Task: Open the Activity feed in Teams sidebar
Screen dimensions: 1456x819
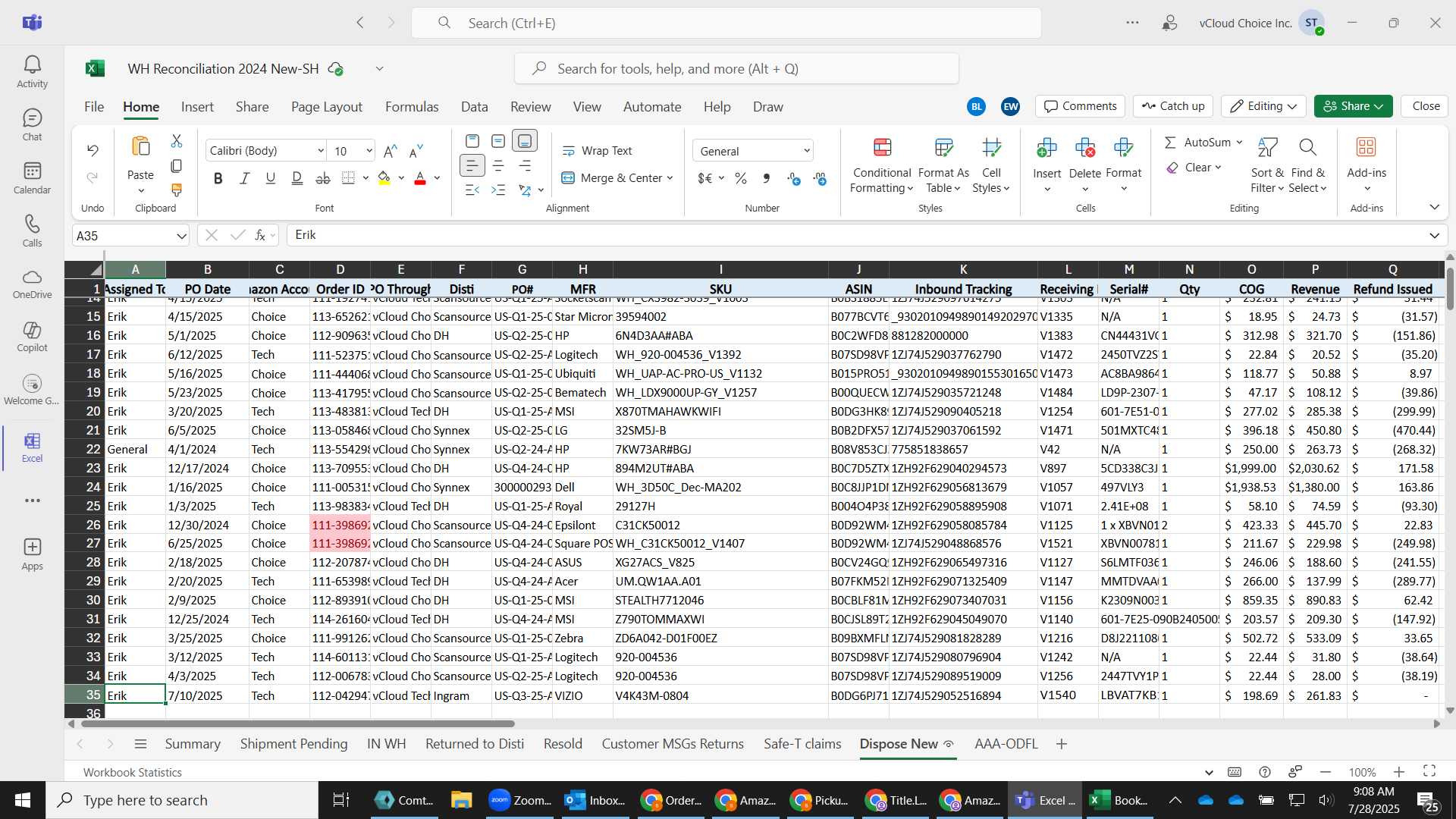Action: pyautogui.click(x=32, y=72)
